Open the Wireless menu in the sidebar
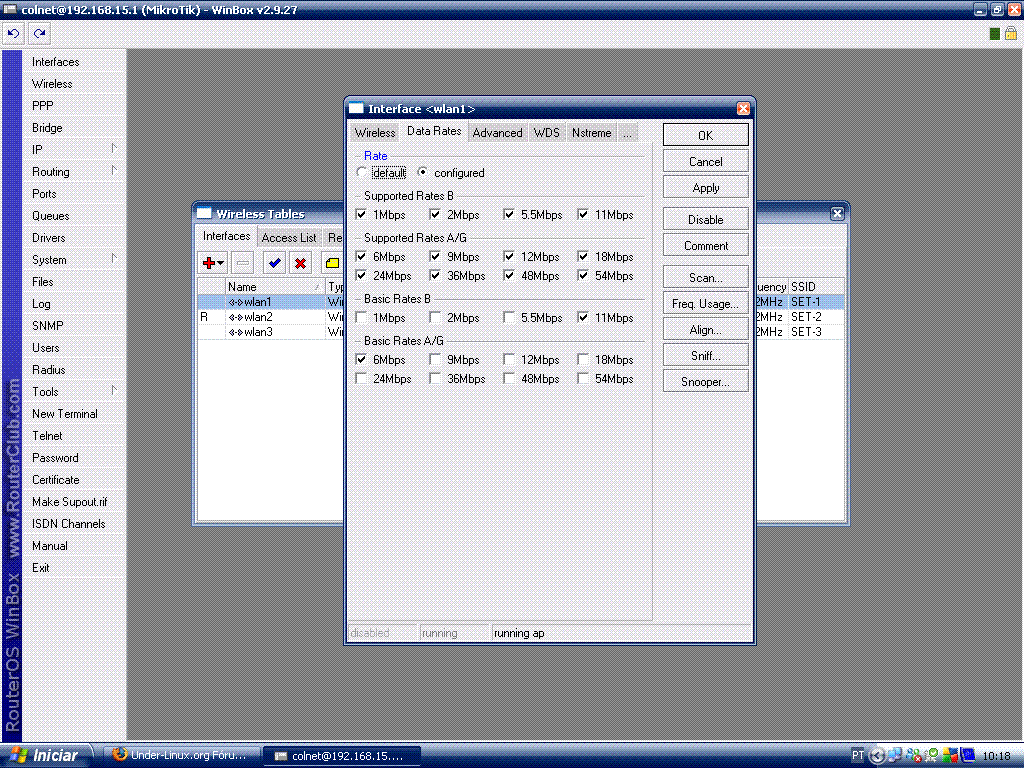 [74, 84]
